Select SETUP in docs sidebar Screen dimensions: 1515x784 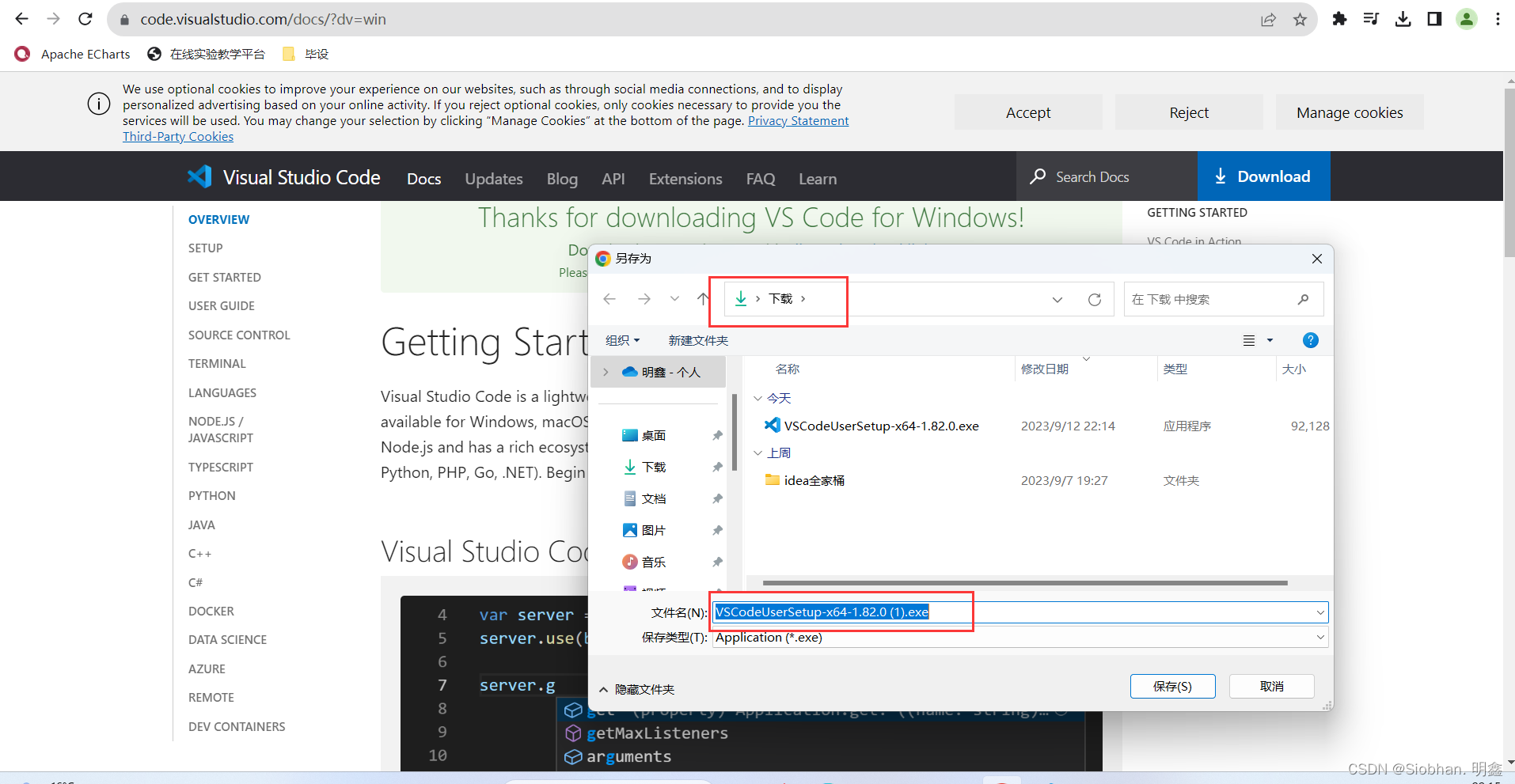[x=205, y=248]
